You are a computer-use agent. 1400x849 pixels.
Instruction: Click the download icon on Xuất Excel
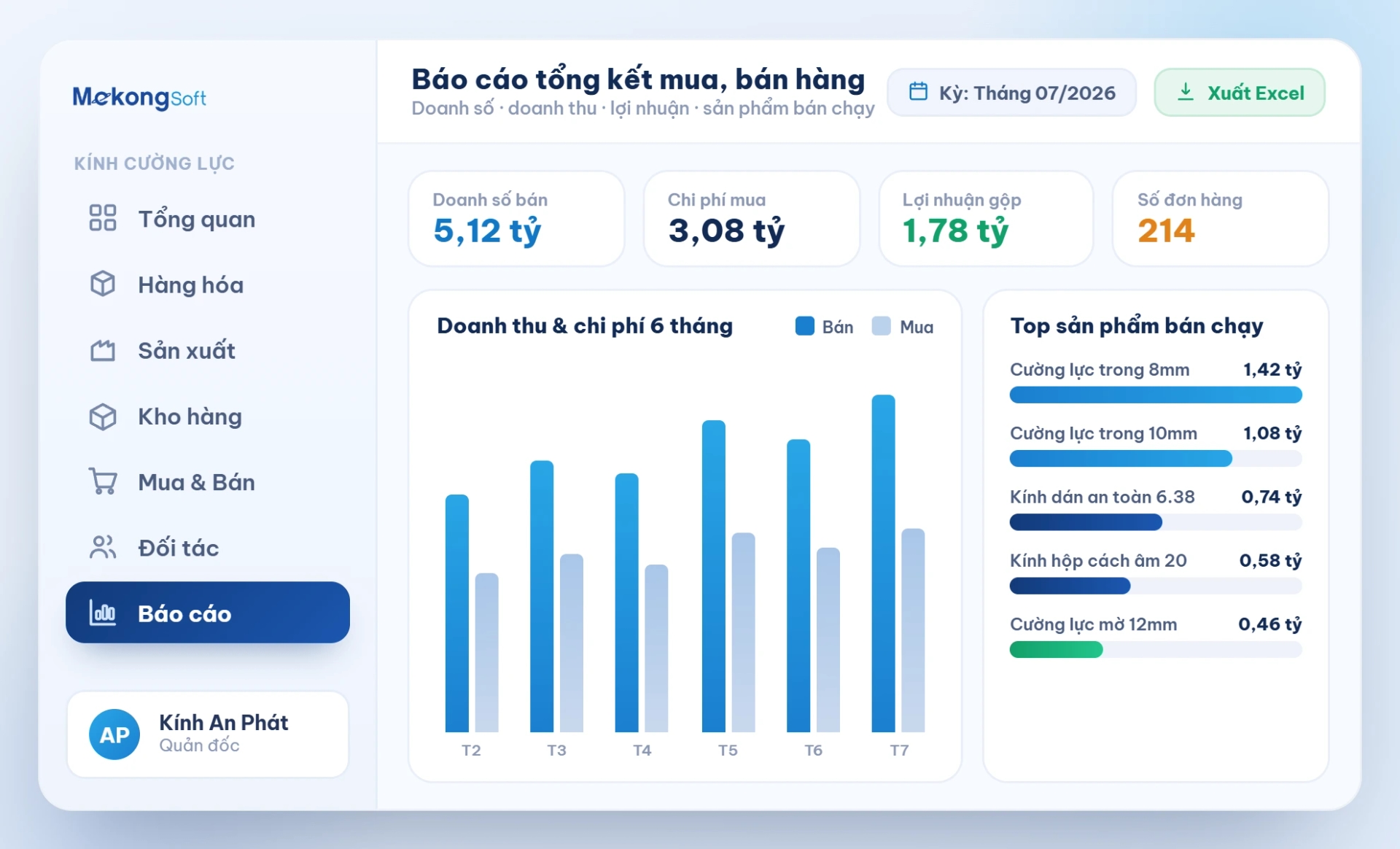1186,92
